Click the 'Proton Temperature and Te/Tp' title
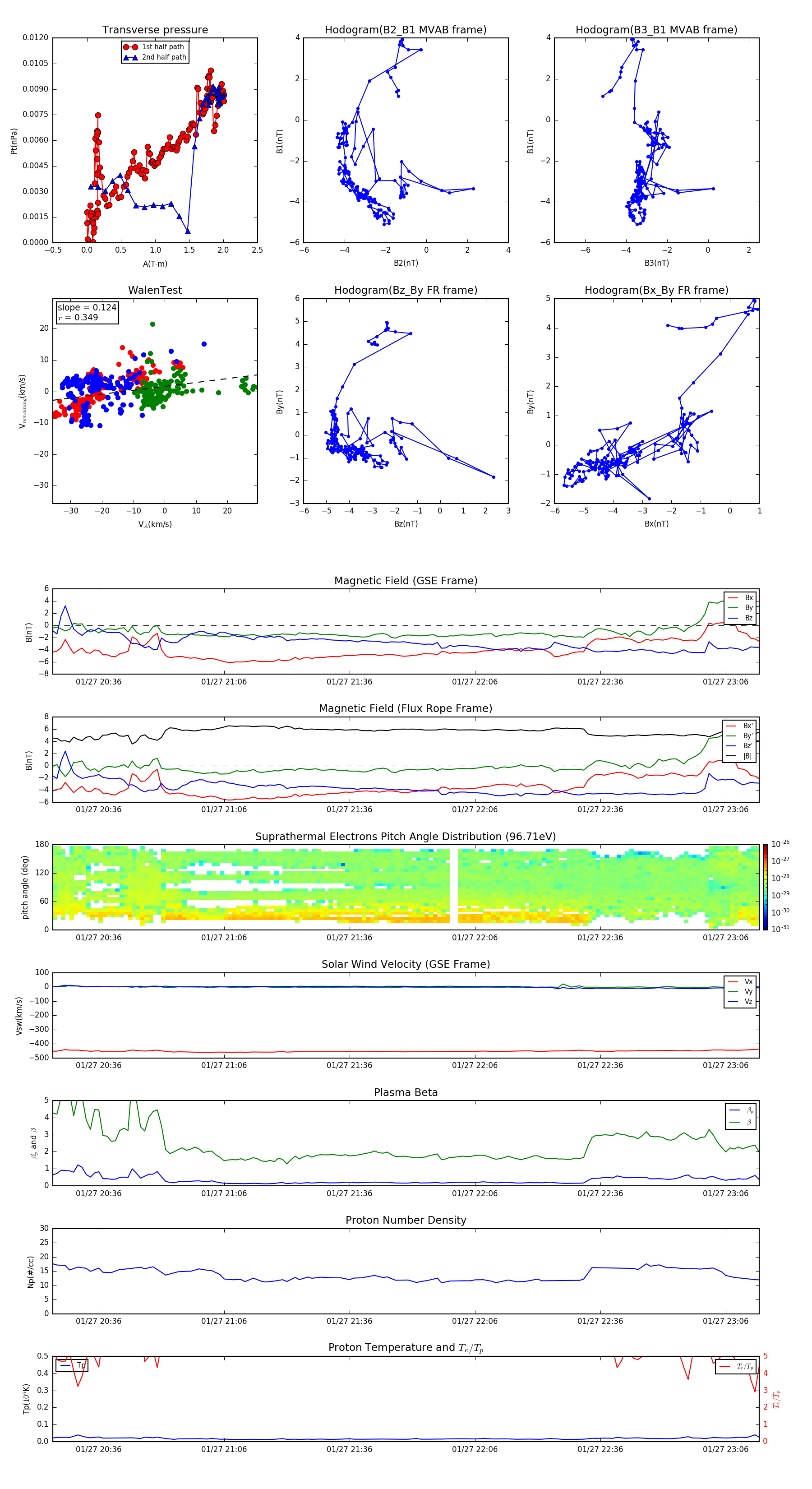812x1489 pixels. pyautogui.click(x=406, y=1348)
